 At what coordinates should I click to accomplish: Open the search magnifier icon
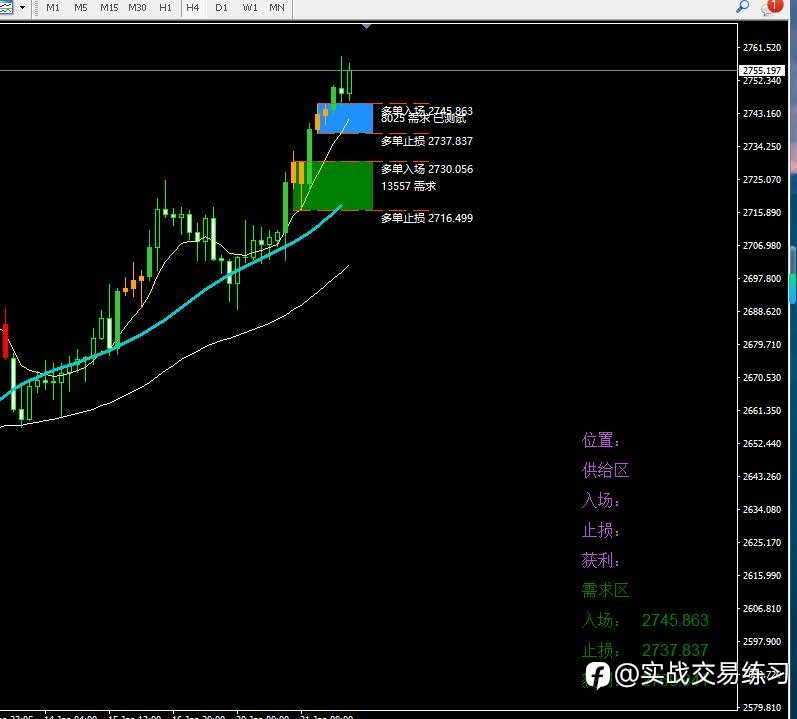[743, 7]
